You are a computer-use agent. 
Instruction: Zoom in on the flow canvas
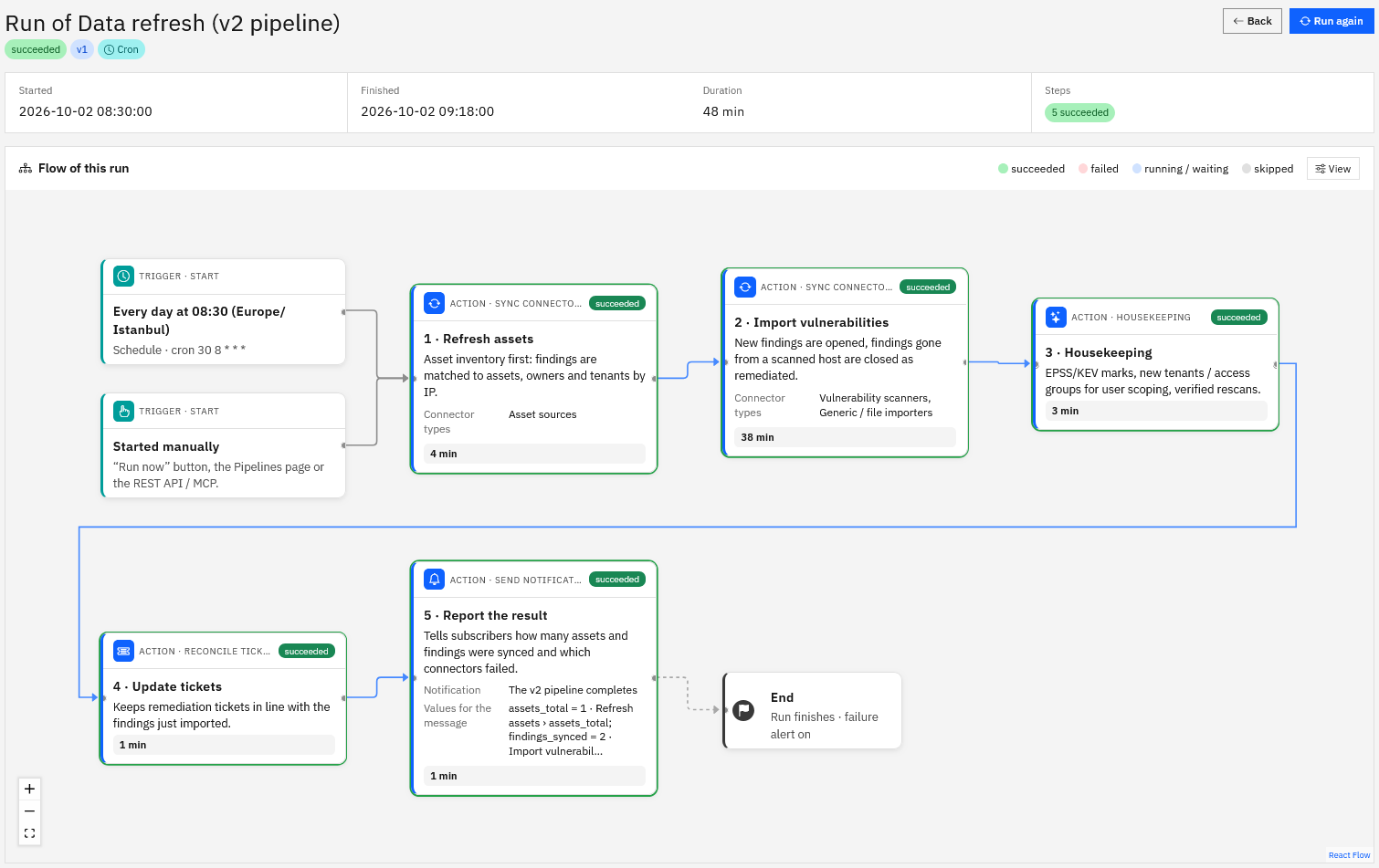[29, 789]
